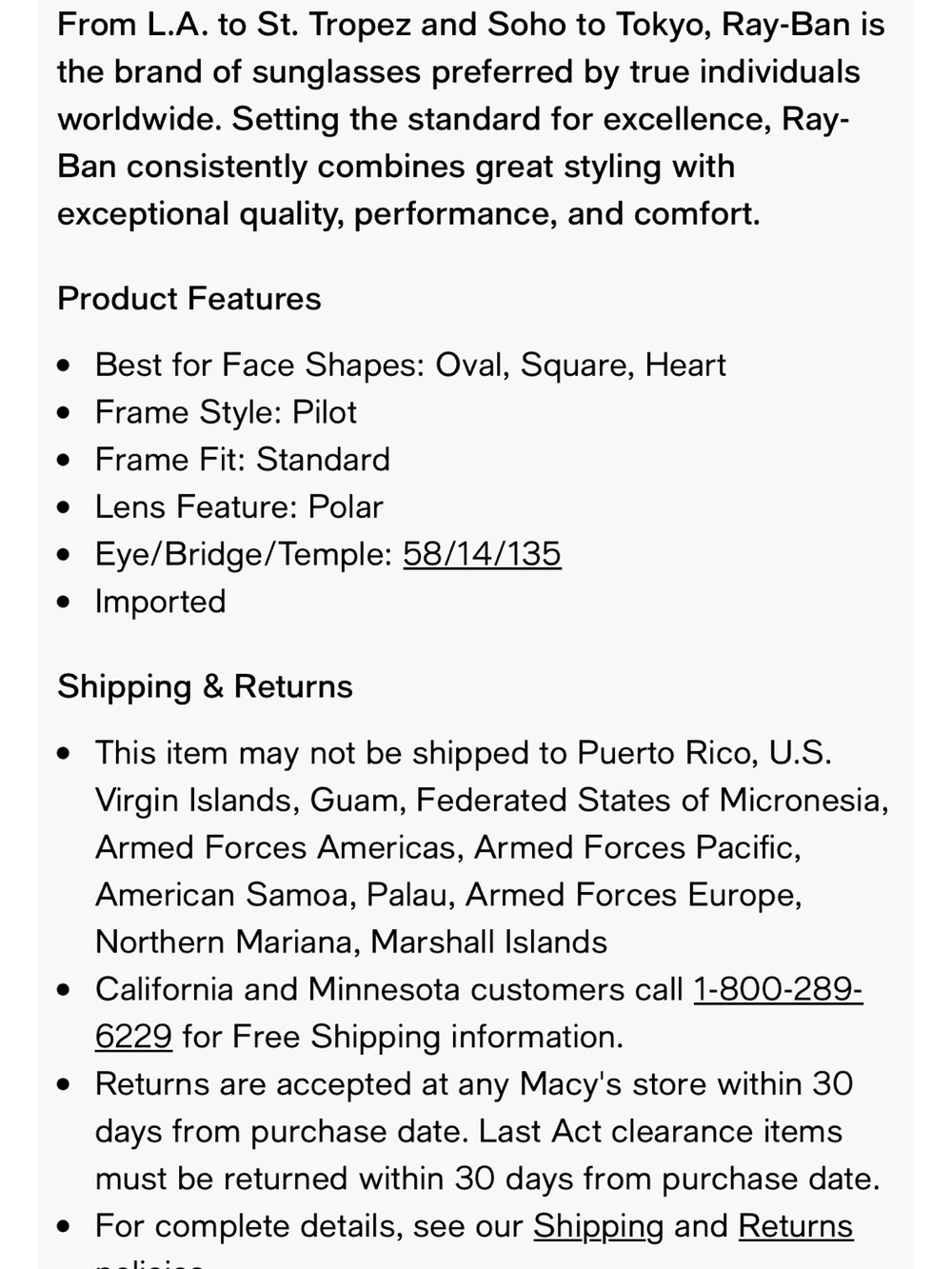
Task: Click the Puerto Rico shipping restriction text
Action: [x=492, y=847]
